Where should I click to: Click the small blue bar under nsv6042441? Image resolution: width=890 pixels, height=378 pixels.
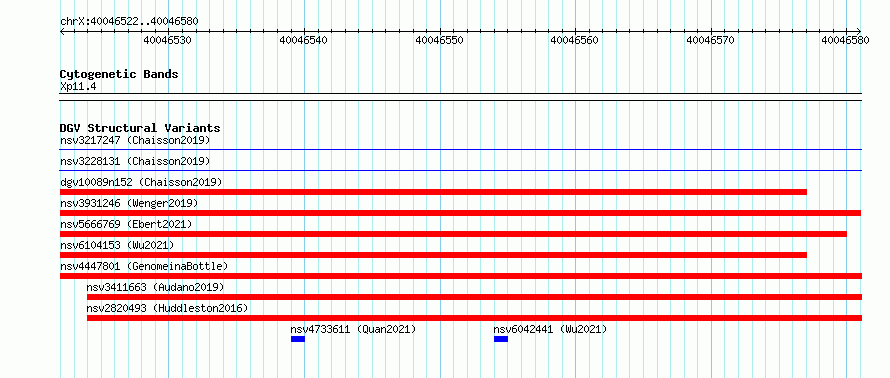[x=501, y=339]
